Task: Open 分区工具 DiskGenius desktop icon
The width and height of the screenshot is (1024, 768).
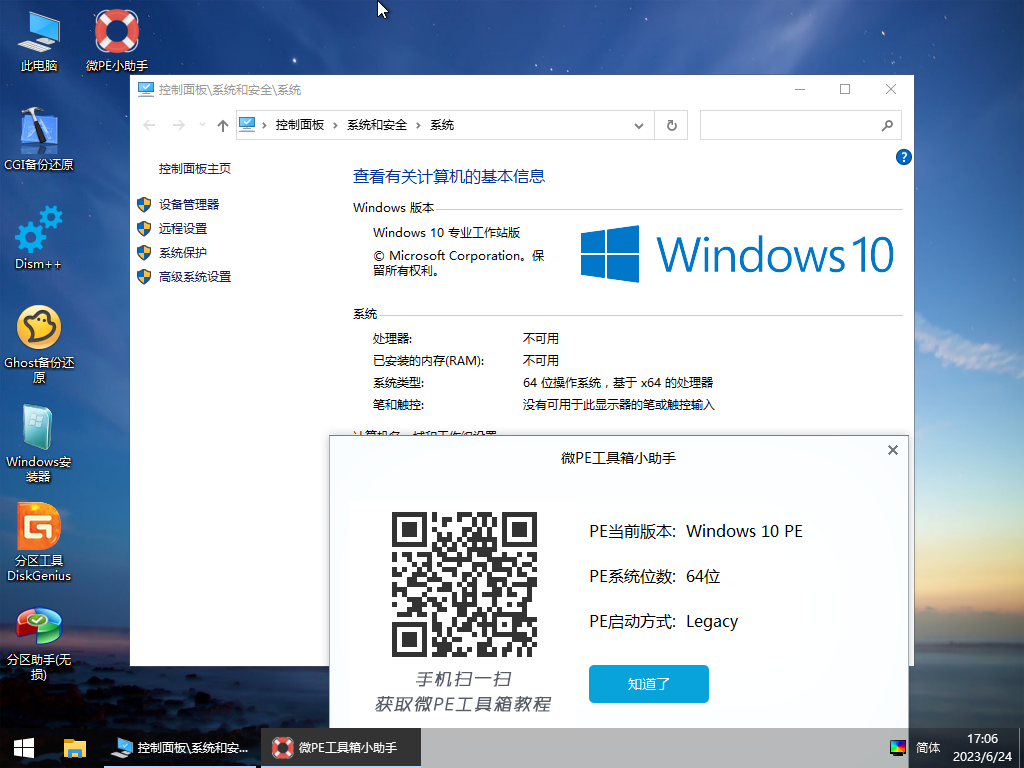Action: tap(39, 542)
